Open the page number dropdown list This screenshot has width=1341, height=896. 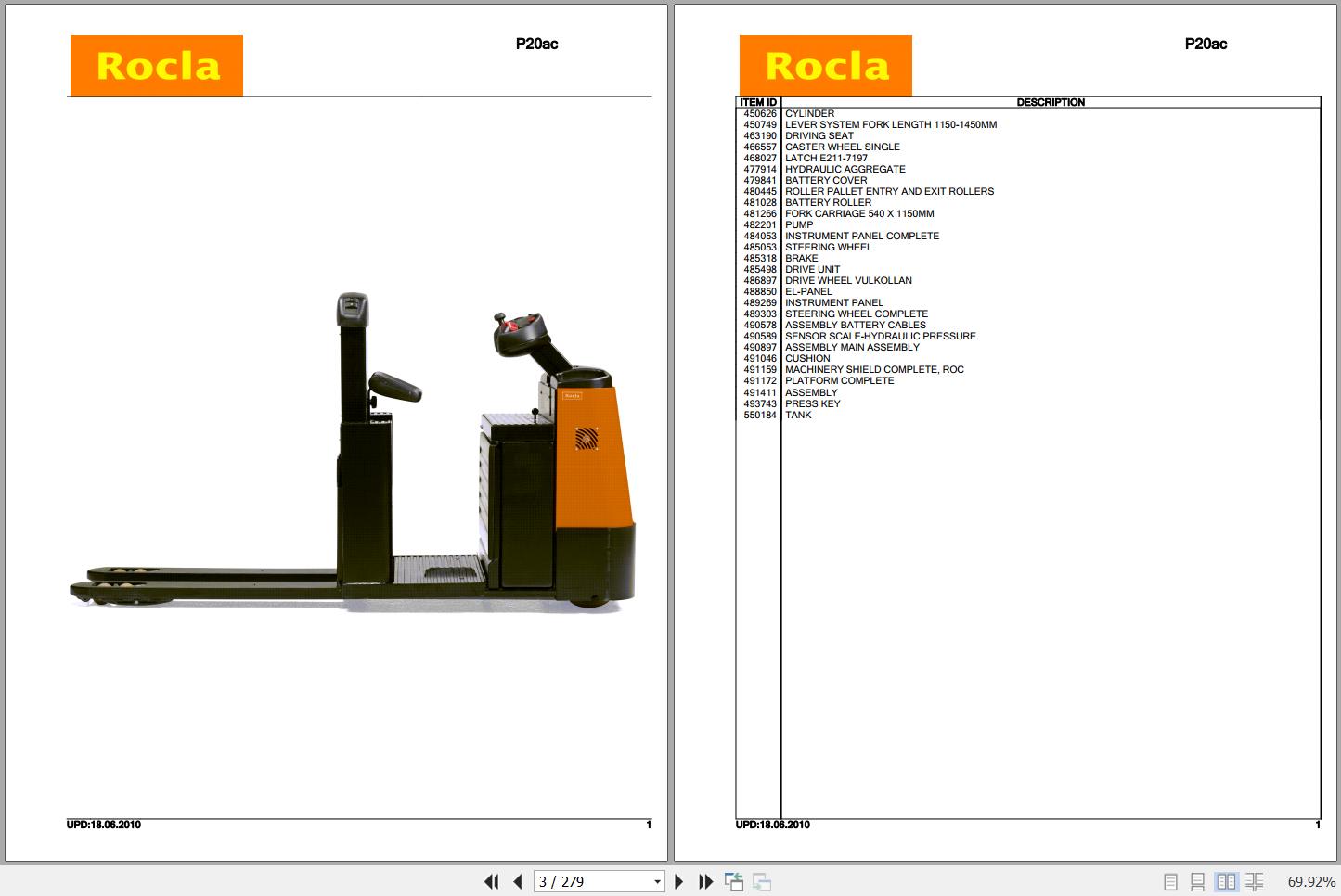pyautogui.click(x=655, y=881)
